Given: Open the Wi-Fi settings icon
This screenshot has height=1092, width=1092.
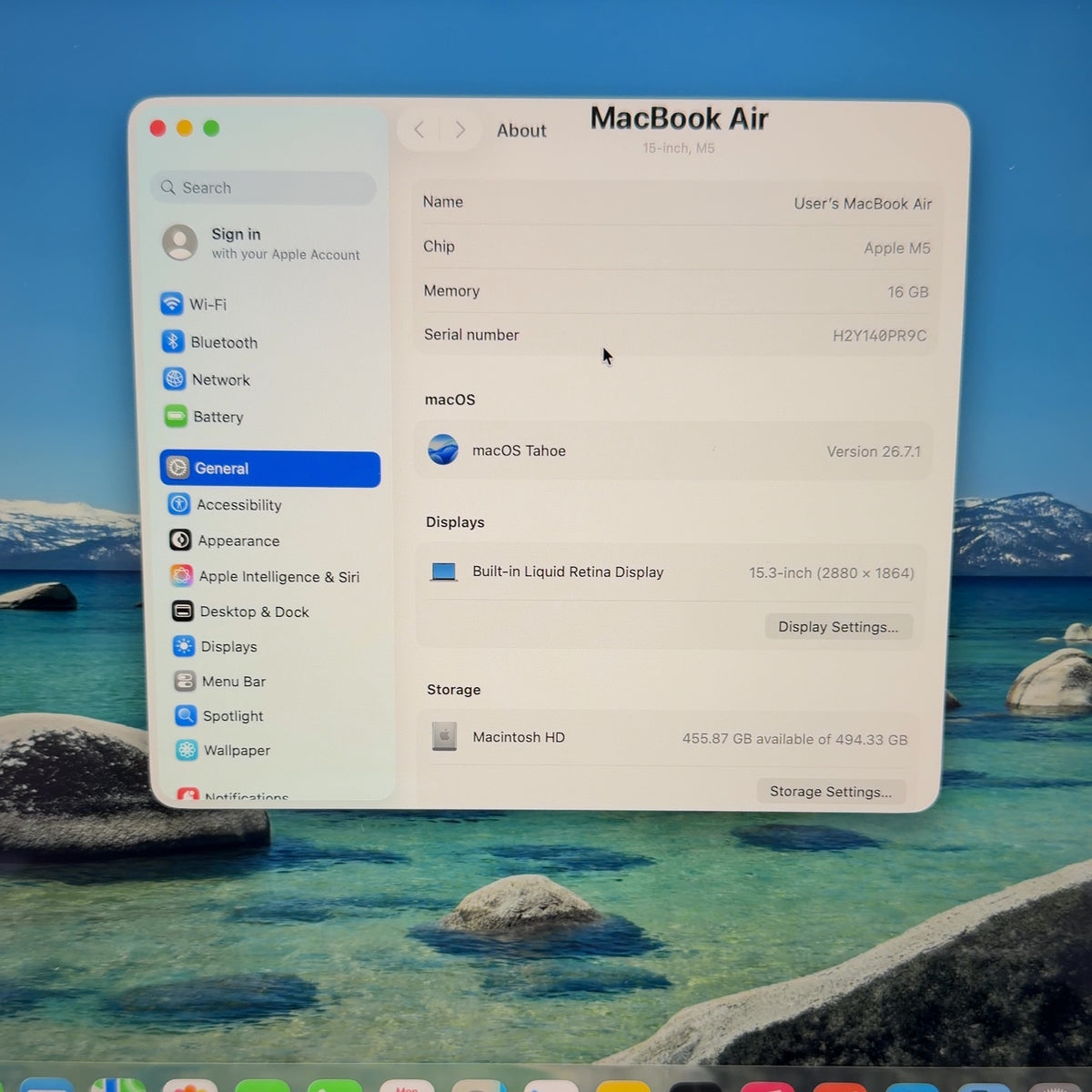Looking at the screenshot, I should [x=172, y=303].
